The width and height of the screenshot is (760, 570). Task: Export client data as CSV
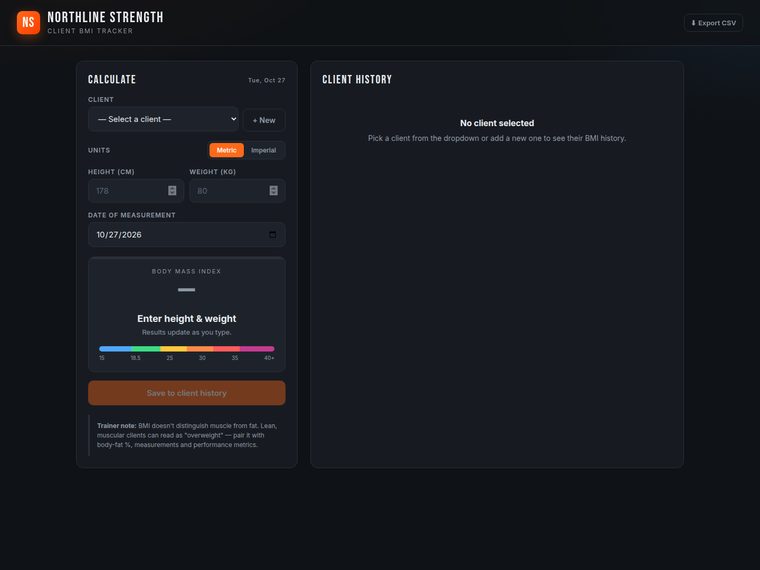pyautogui.click(x=713, y=23)
